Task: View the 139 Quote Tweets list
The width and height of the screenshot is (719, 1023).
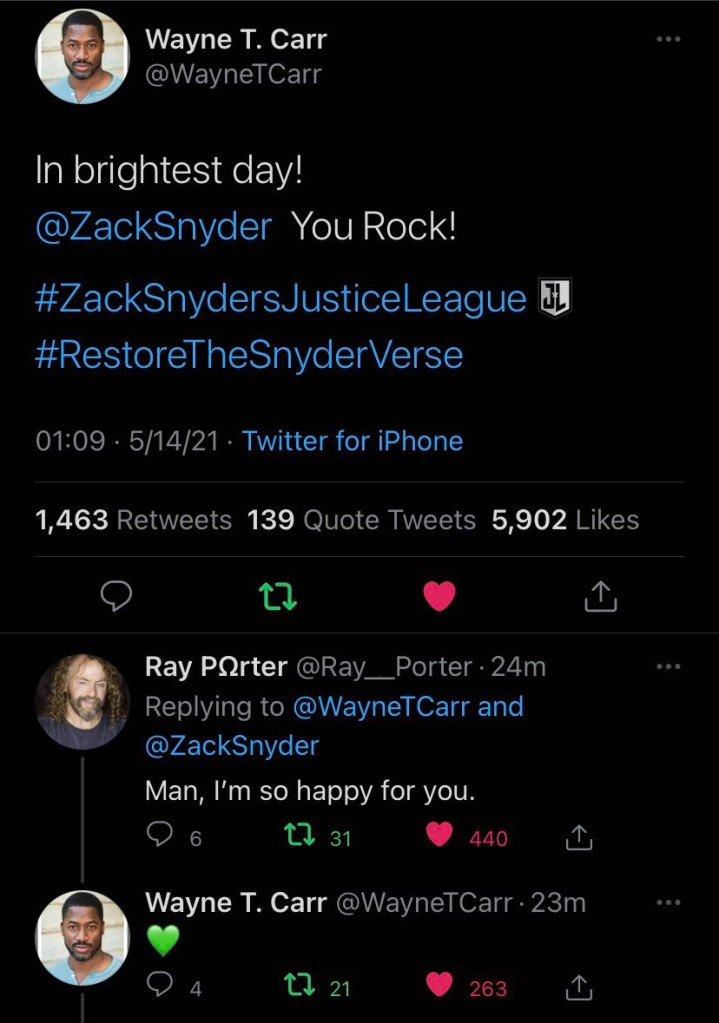Action: 362,520
